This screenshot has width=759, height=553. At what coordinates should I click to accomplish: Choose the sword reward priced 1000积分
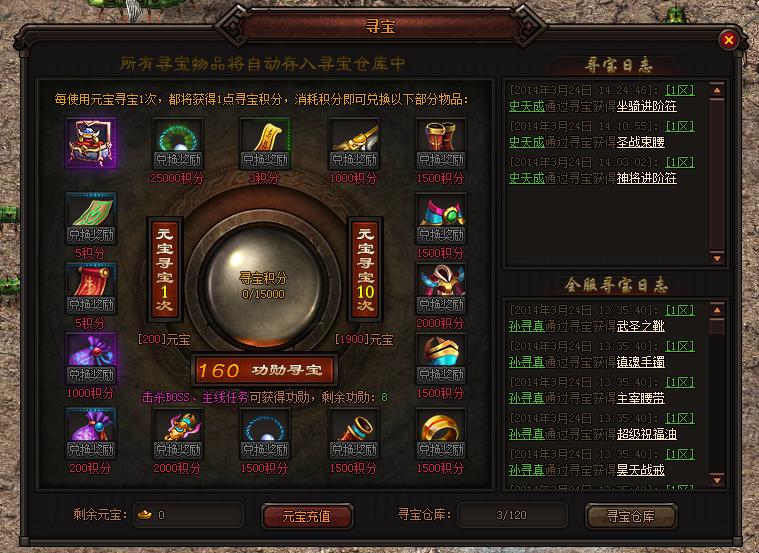tap(353, 144)
